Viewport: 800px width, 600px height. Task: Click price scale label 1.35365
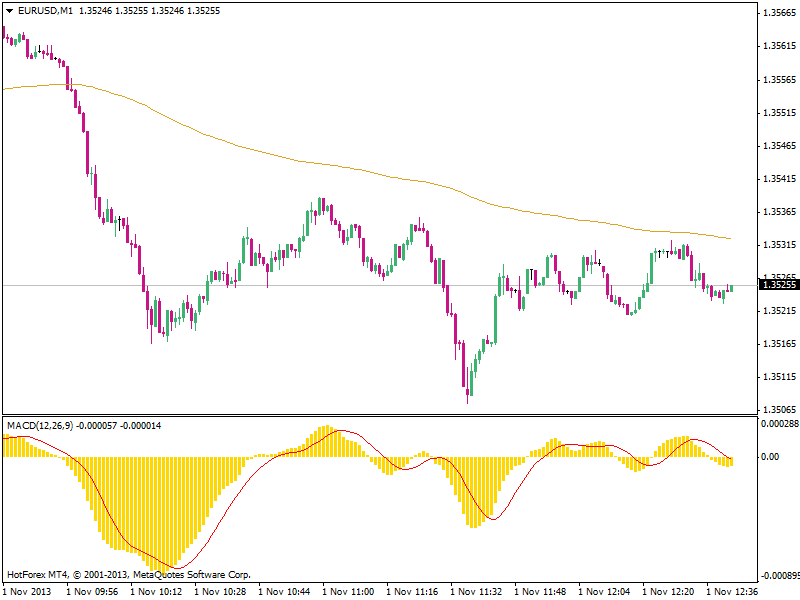[x=779, y=212]
